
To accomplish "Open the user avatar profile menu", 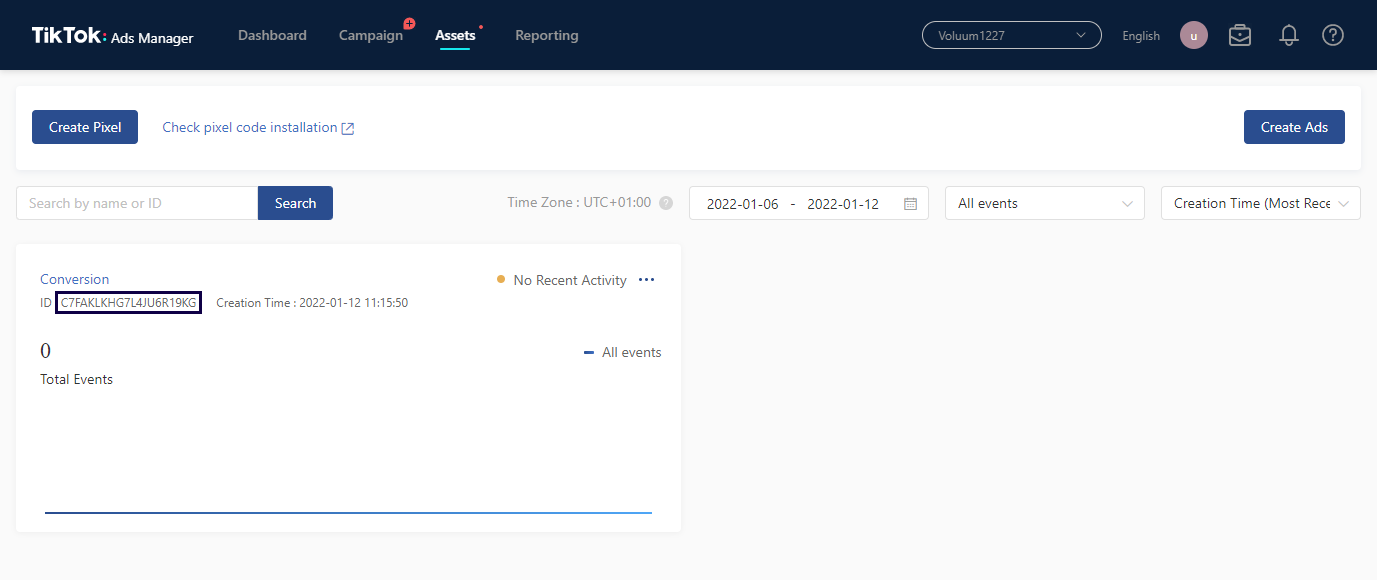I will pos(1193,36).
